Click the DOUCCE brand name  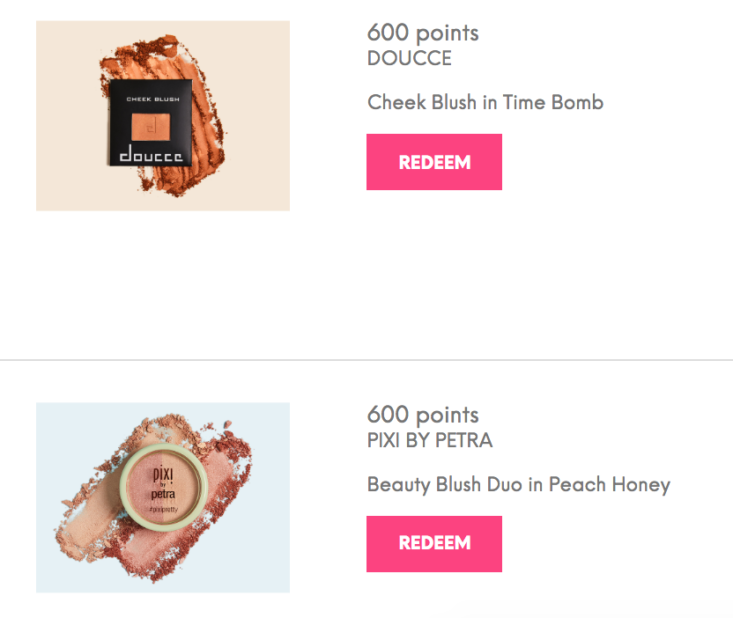tap(409, 58)
